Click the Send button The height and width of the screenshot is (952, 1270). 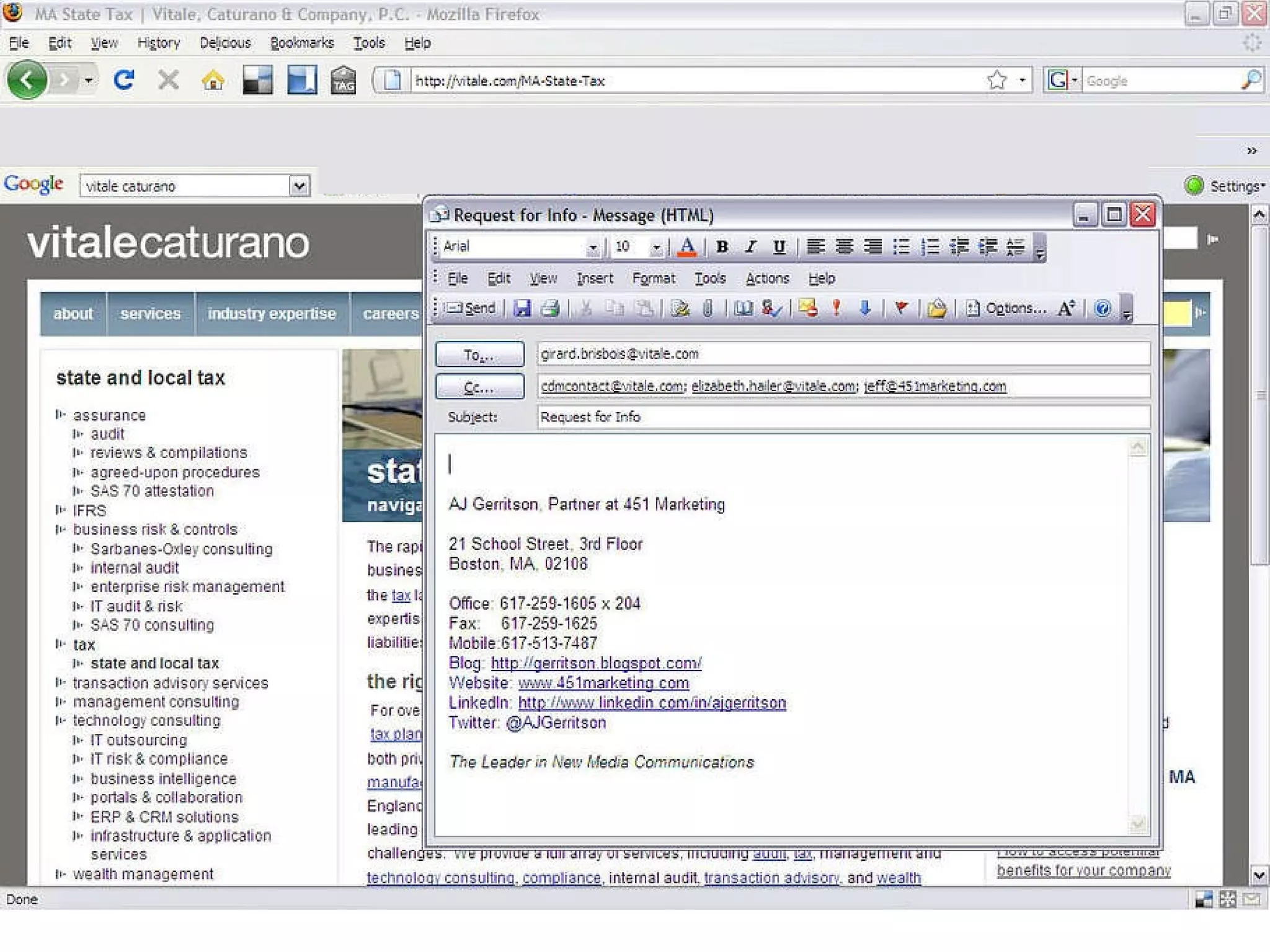point(471,308)
